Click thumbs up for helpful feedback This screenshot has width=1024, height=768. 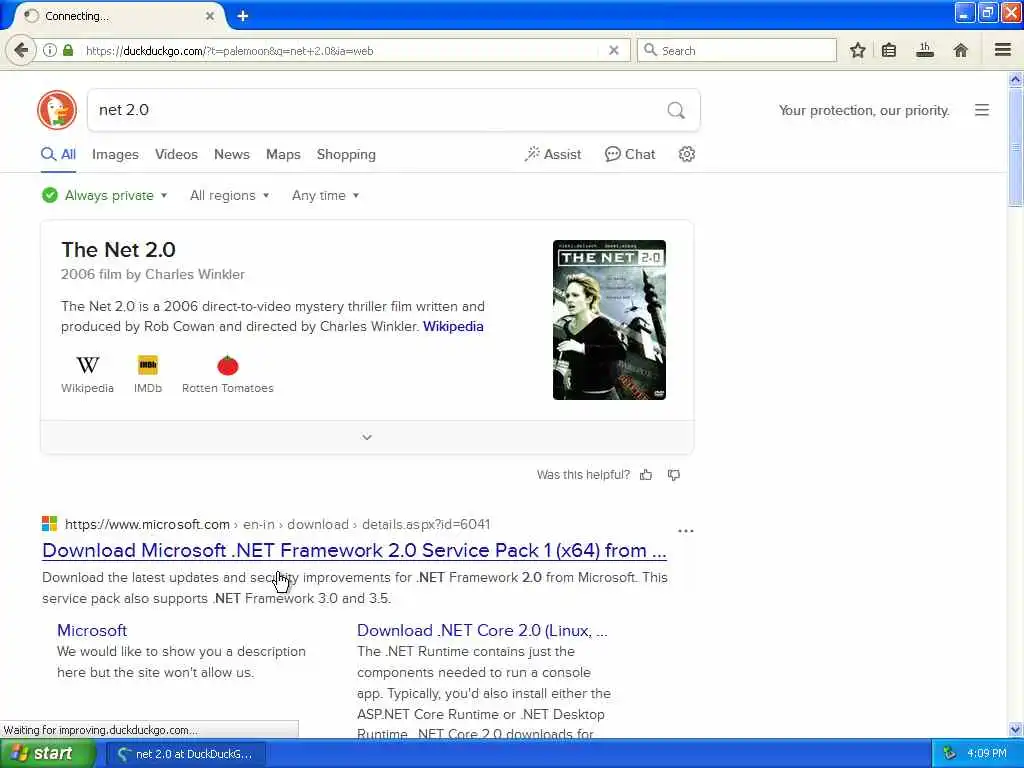646,475
